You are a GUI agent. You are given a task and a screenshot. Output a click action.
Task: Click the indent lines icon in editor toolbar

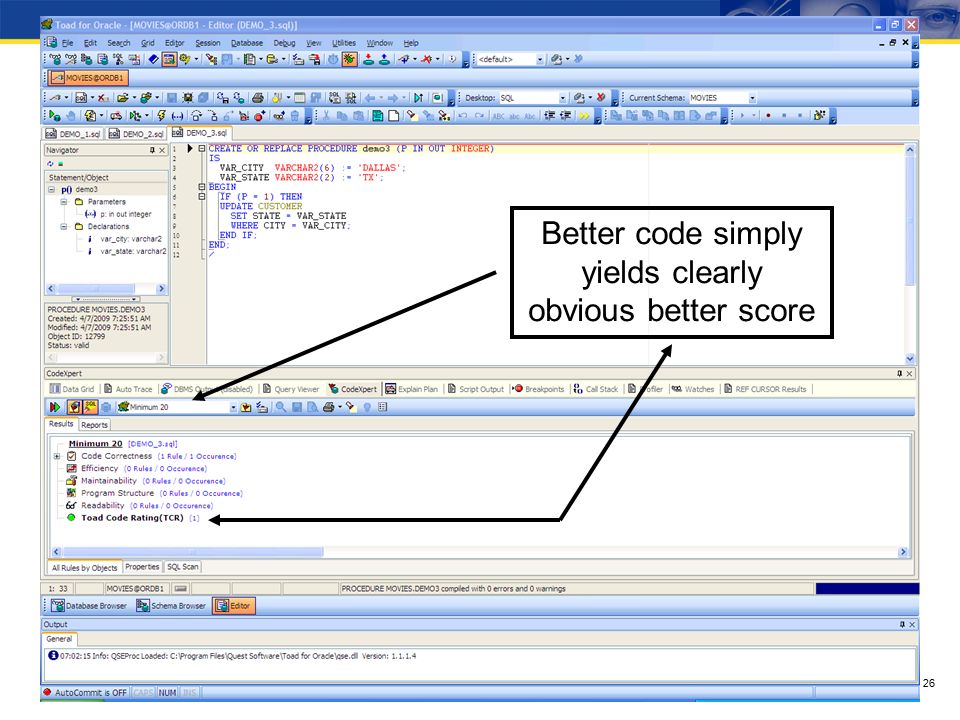[550, 116]
